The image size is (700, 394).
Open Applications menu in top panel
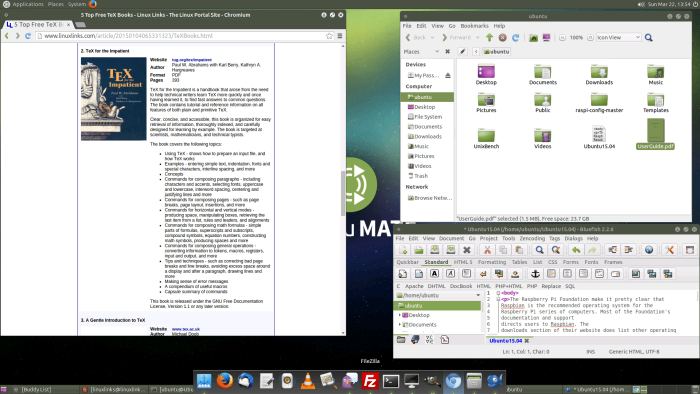tap(28, 4)
